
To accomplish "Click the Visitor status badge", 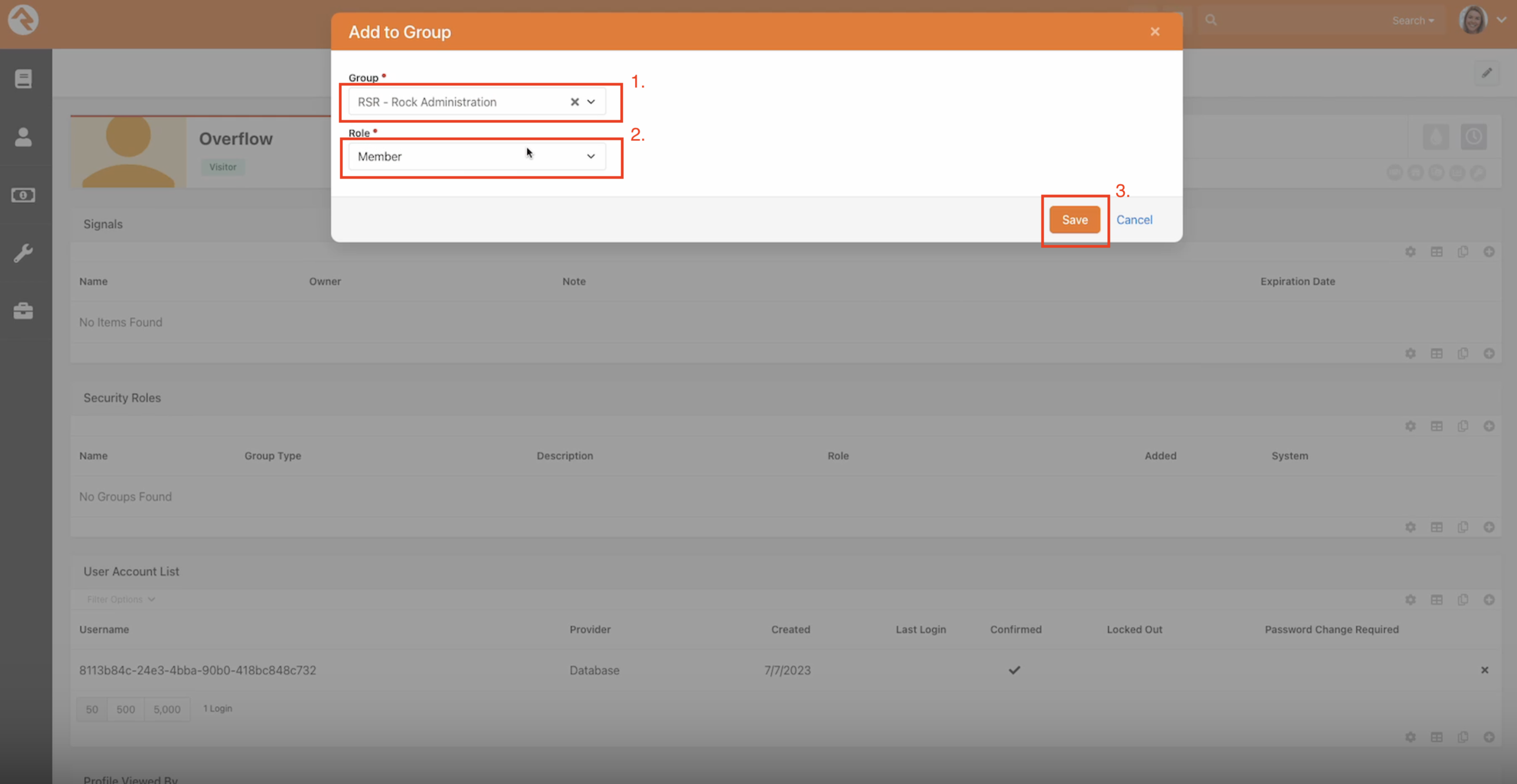I will pyautogui.click(x=223, y=167).
